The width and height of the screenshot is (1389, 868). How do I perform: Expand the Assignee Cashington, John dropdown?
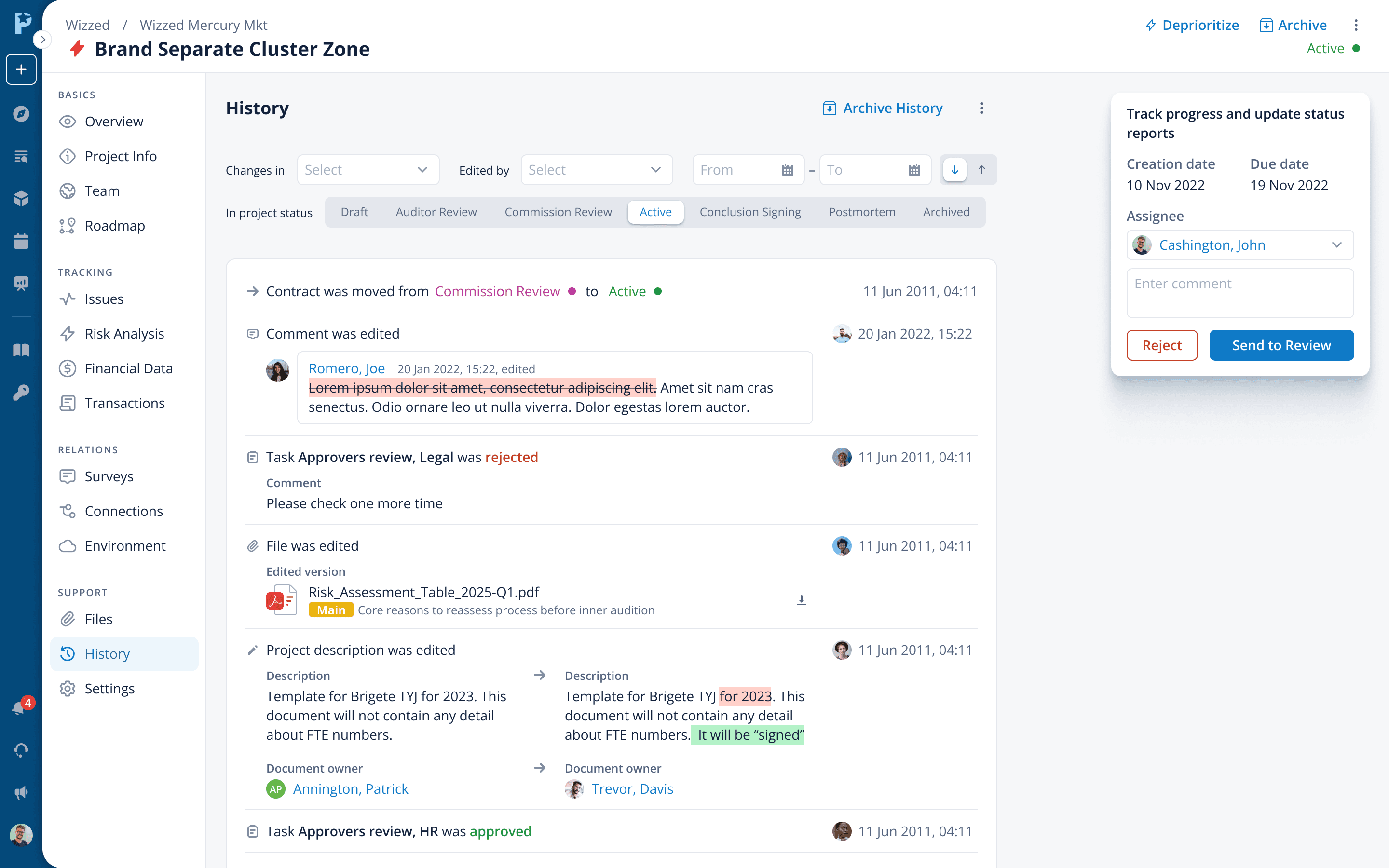[1240, 245]
